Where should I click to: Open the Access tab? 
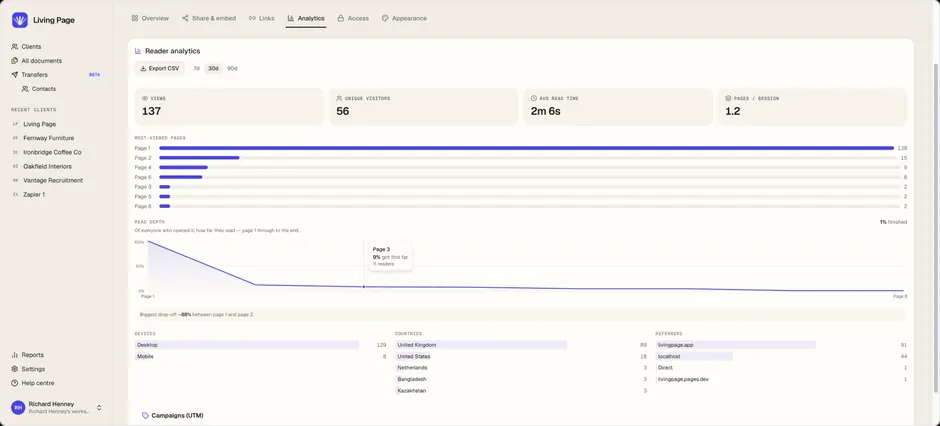coord(353,19)
